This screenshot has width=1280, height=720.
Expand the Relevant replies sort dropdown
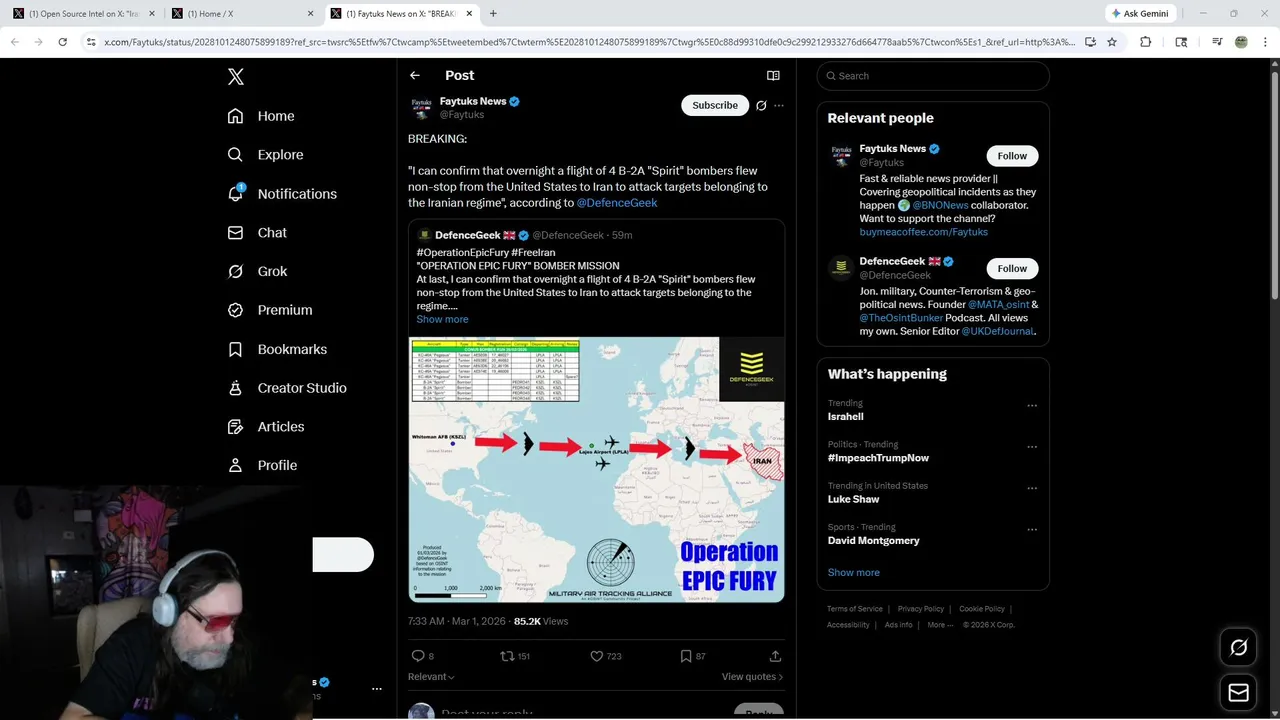[x=431, y=677]
